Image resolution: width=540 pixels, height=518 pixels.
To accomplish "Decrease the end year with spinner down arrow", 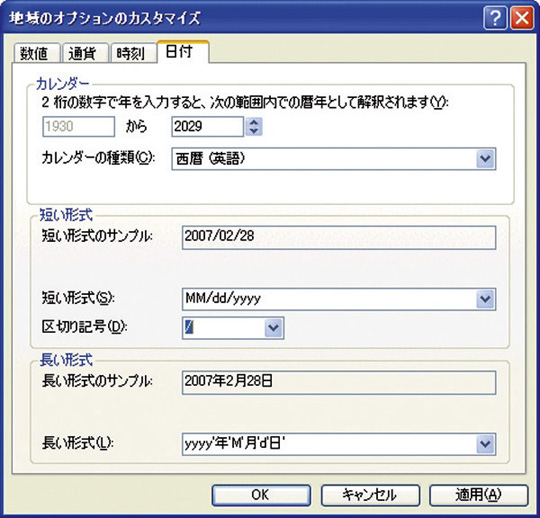I will (254, 131).
